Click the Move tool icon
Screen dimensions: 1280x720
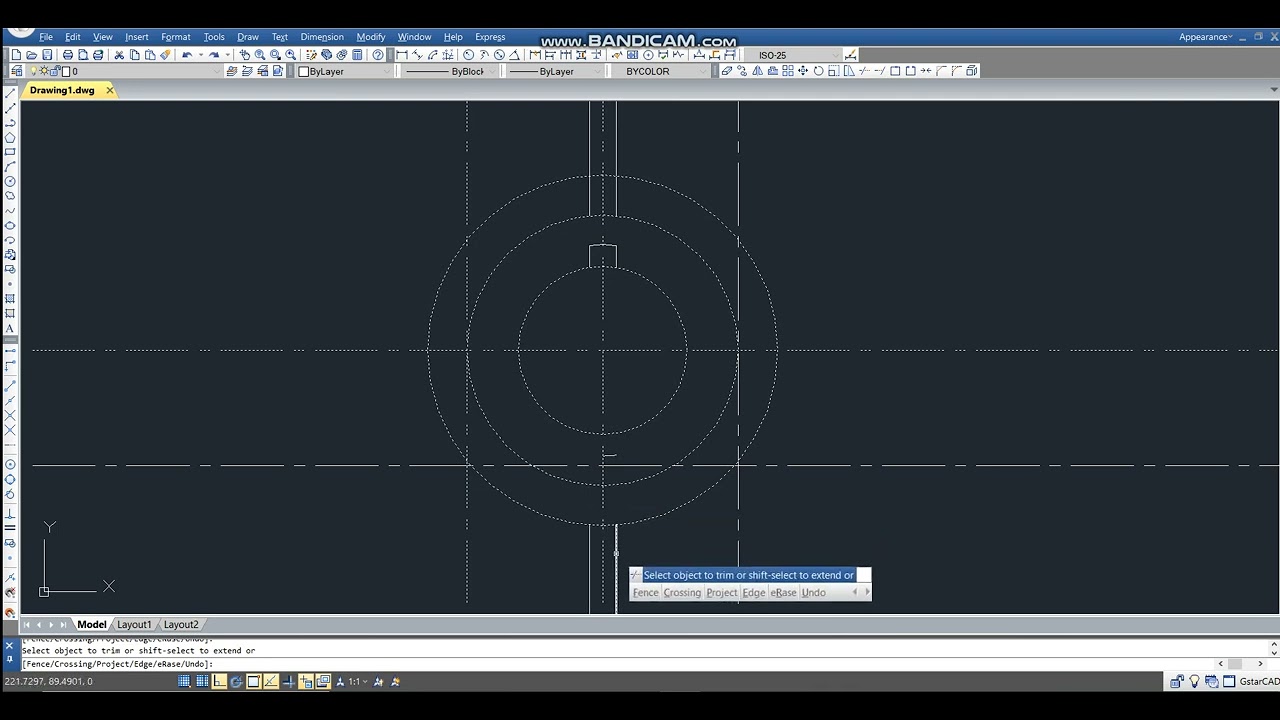pyautogui.click(x=803, y=71)
